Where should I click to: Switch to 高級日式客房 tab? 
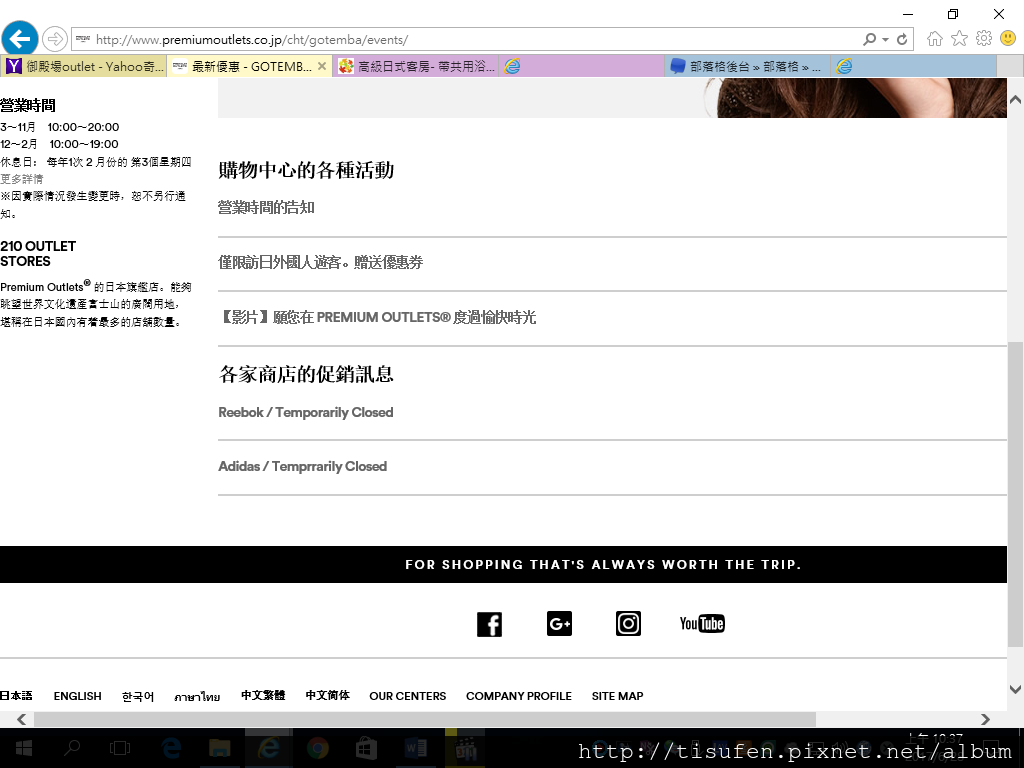tap(416, 66)
